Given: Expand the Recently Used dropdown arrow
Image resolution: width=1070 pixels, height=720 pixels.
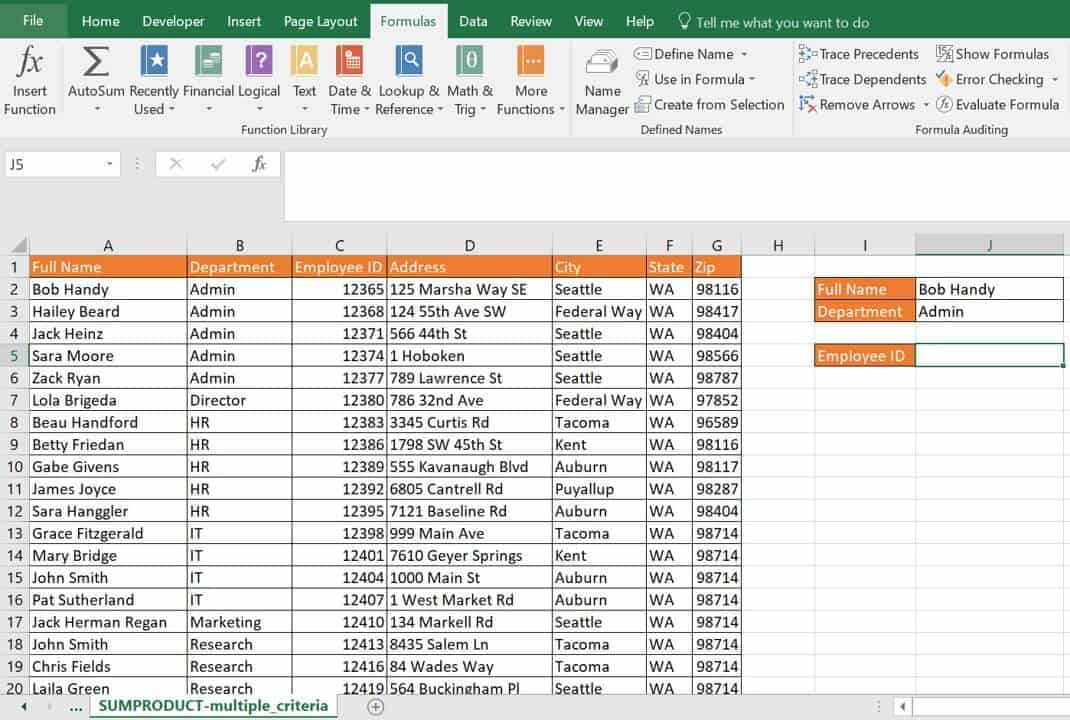Looking at the screenshot, I should [171, 109].
